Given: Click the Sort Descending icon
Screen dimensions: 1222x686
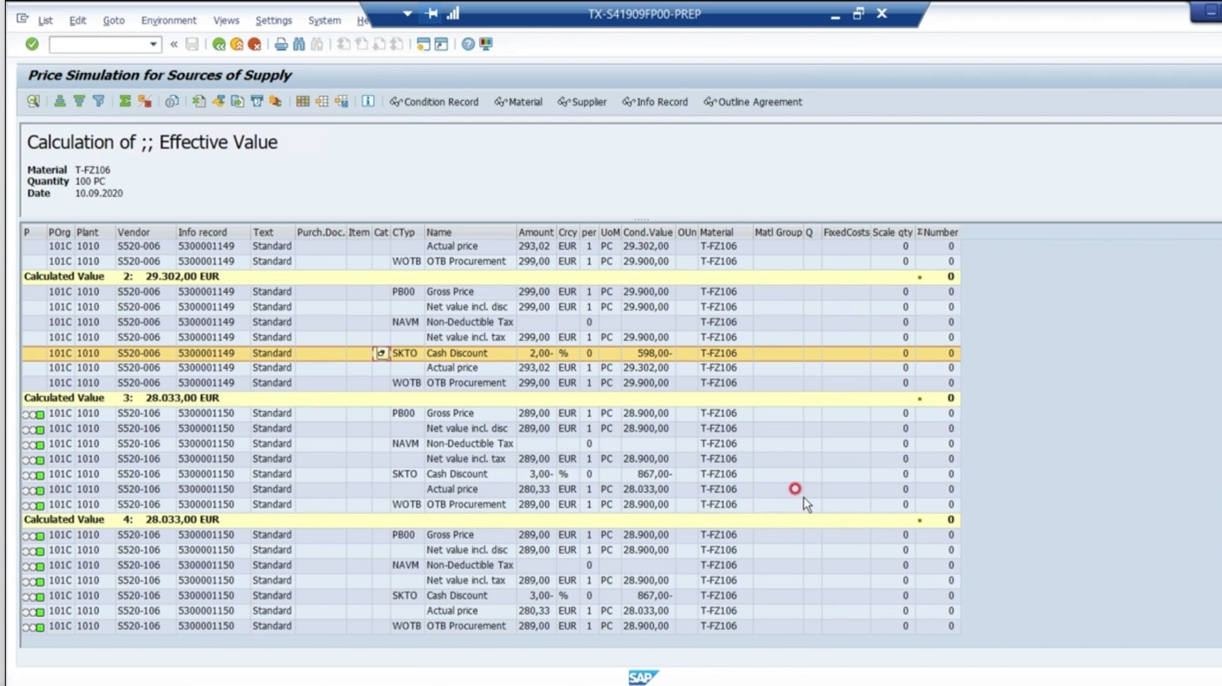Looking at the screenshot, I should pyautogui.click(x=79, y=101).
